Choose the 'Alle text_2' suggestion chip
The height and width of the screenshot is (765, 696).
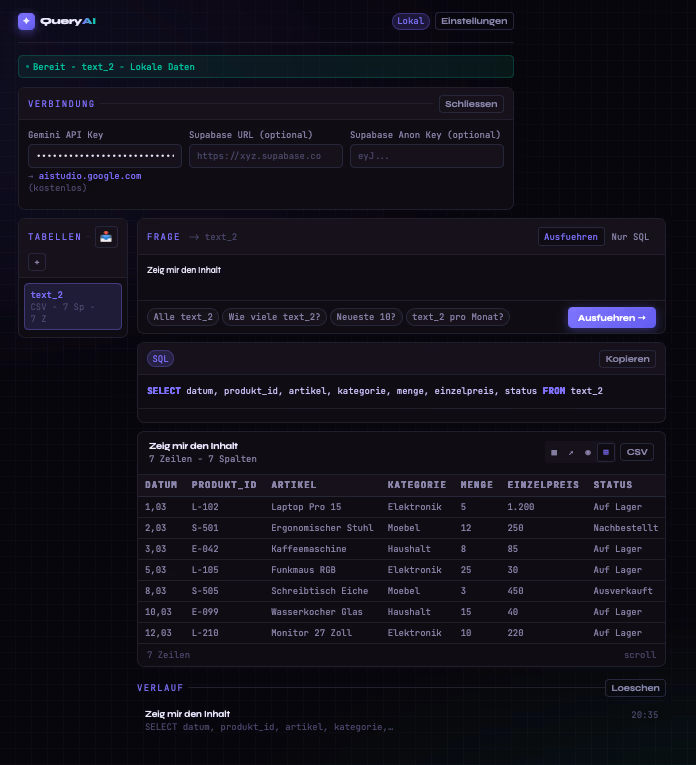pos(183,317)
